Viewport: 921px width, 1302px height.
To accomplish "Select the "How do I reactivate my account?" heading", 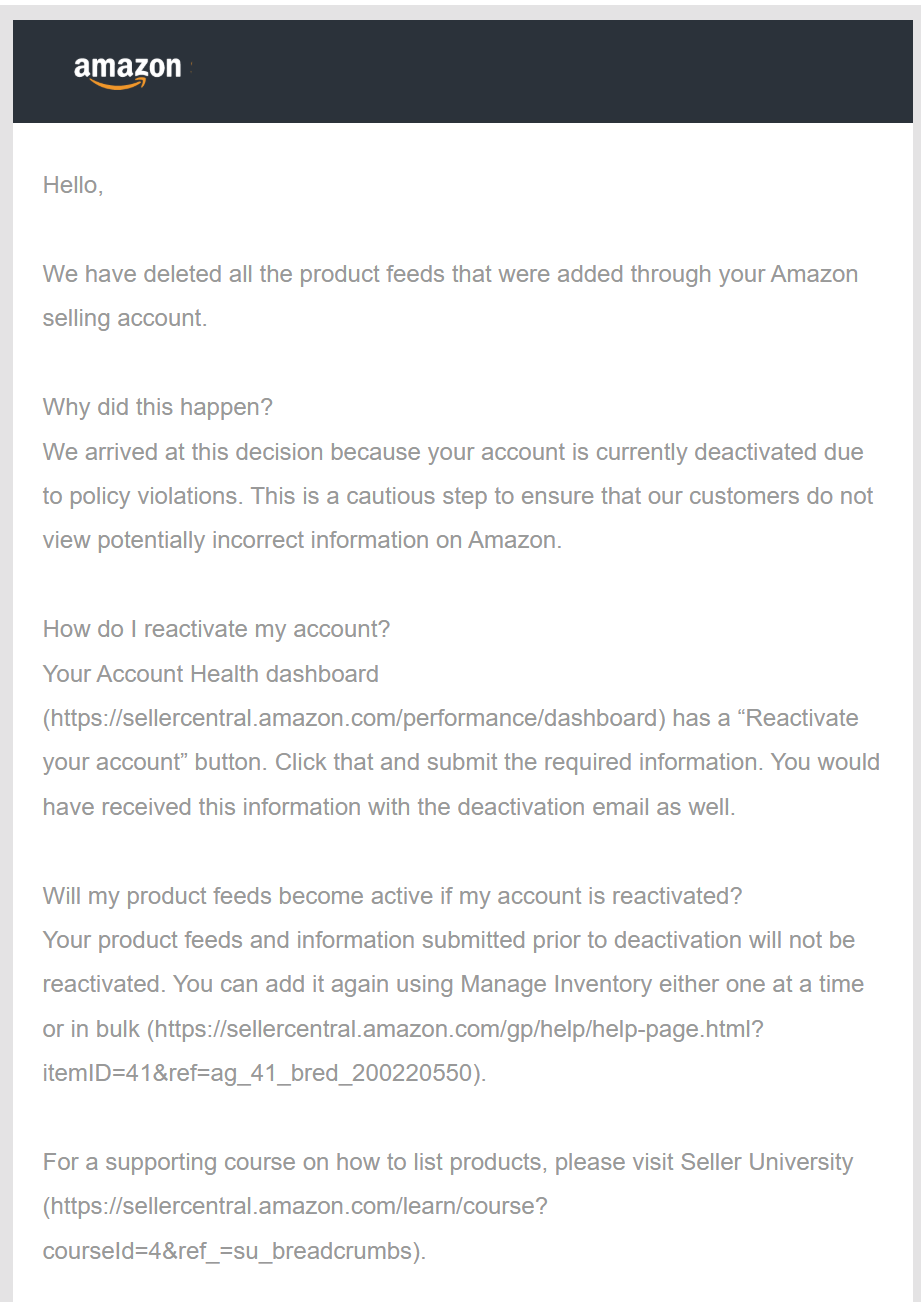I will click(216, 629).
